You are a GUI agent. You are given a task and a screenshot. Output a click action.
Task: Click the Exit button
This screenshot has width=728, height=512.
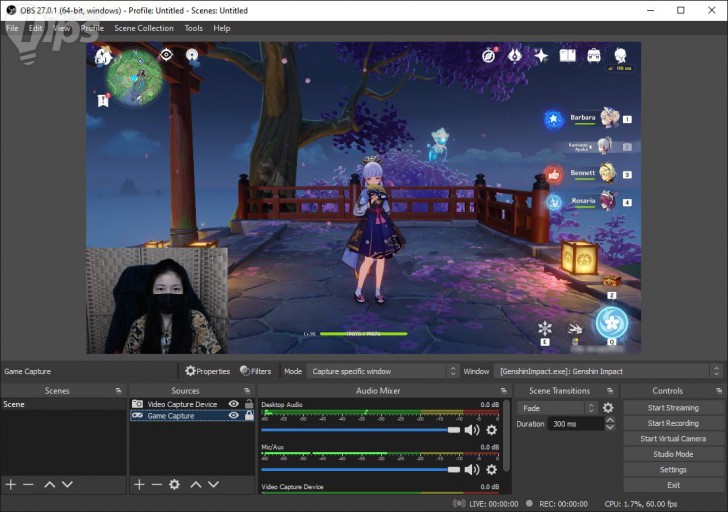tap(673, 485)
